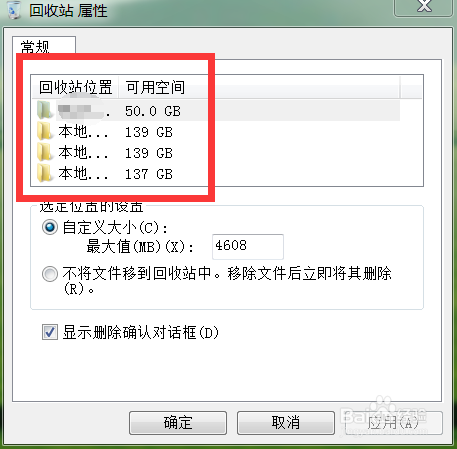457x449 pixels.
Task: Click the 确定 button
Action: (178, 423)
